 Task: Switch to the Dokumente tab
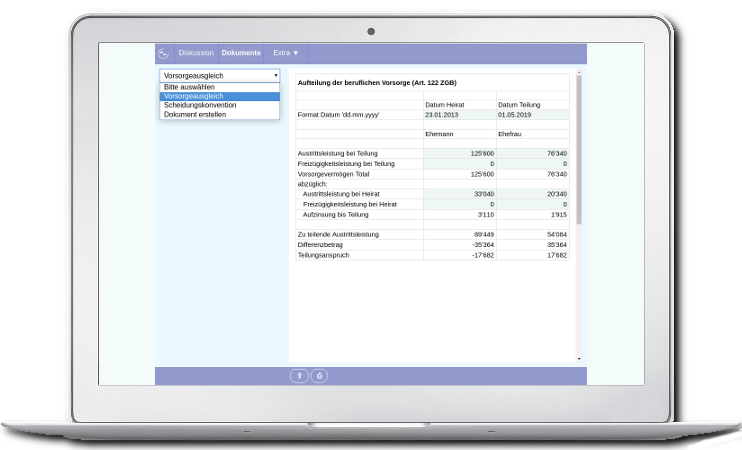click(241, 53)
